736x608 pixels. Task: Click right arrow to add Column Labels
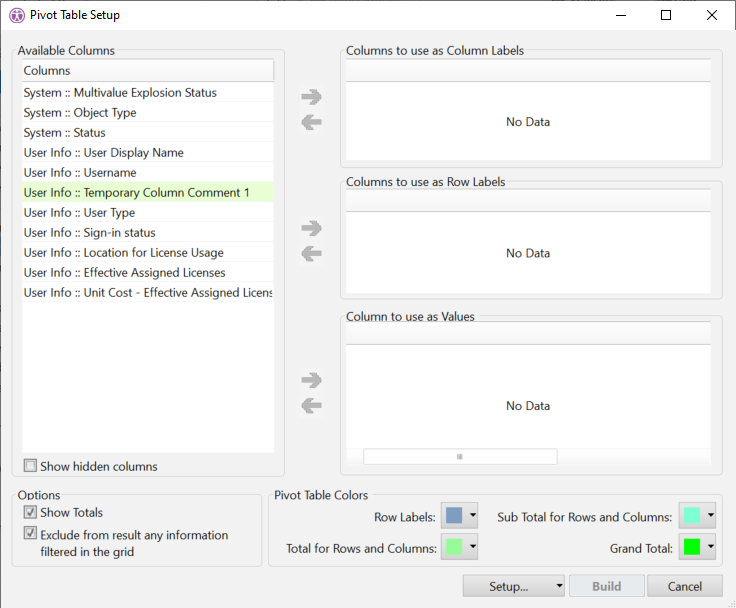pos(311,97)
